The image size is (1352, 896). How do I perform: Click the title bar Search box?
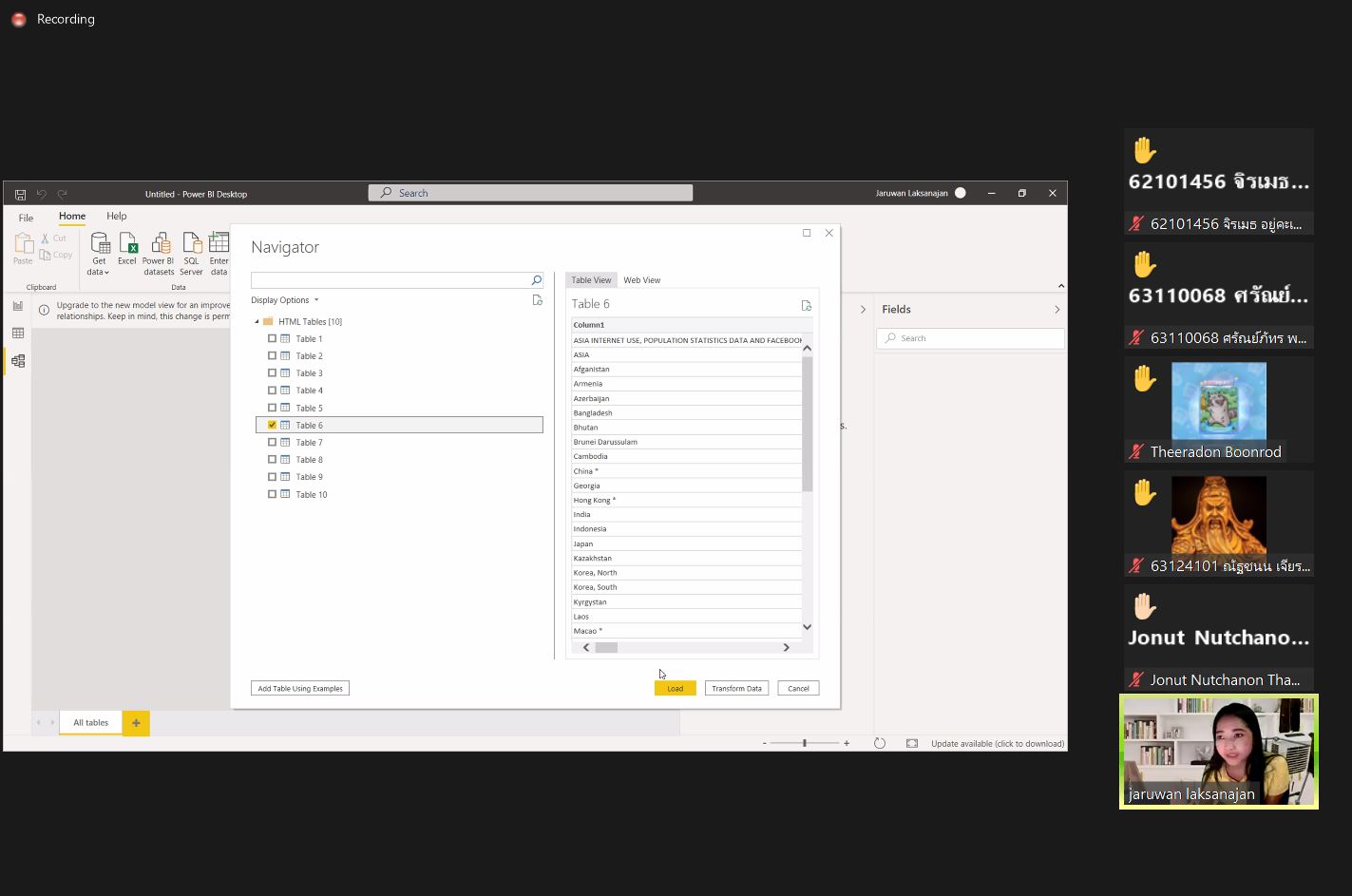point(530,193)
